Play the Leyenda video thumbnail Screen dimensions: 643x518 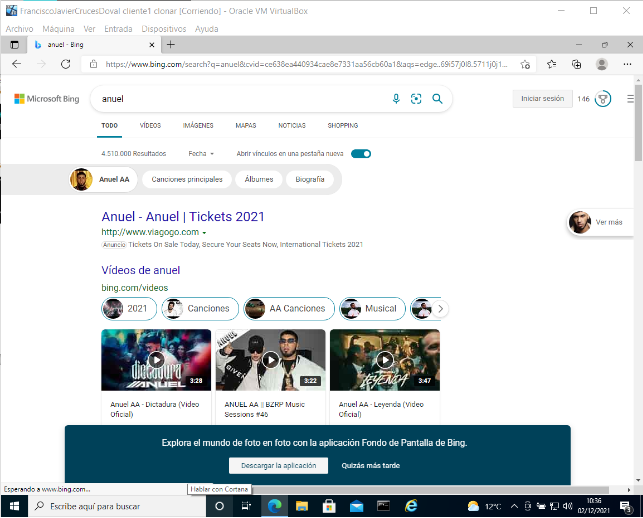click(385, 360)
